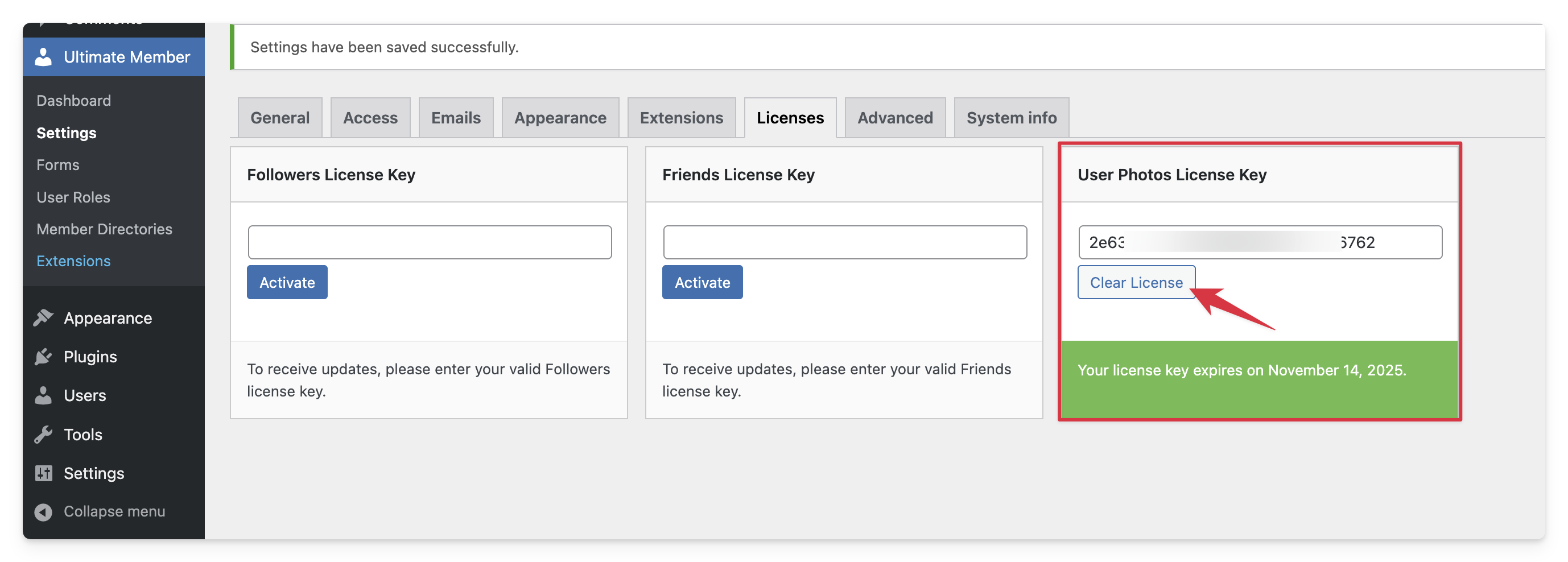Open Extensions submenu link in sidebar
This screenshot has height=562, width=1568.
73,261
